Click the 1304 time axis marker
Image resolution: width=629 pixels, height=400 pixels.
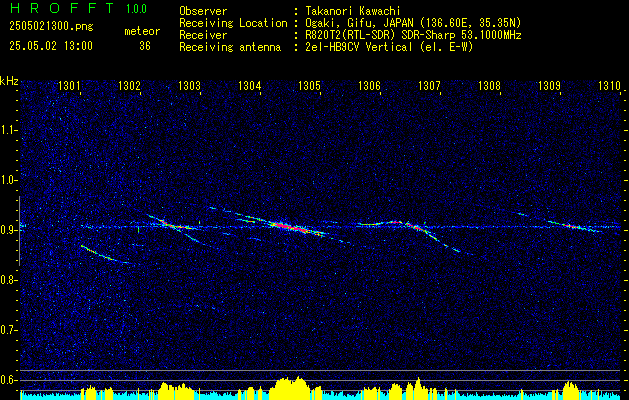pyautogui.click(x=250, y=85)
